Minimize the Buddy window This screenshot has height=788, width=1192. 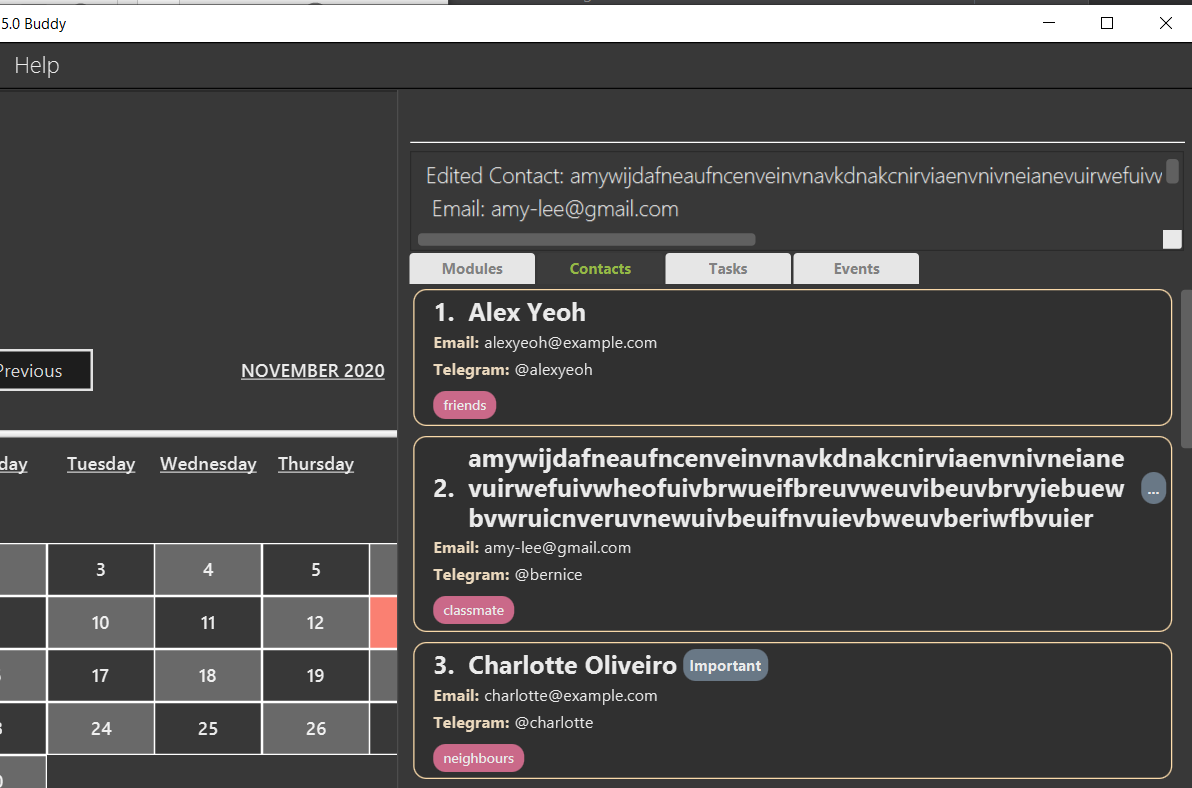pos(1049,24)
